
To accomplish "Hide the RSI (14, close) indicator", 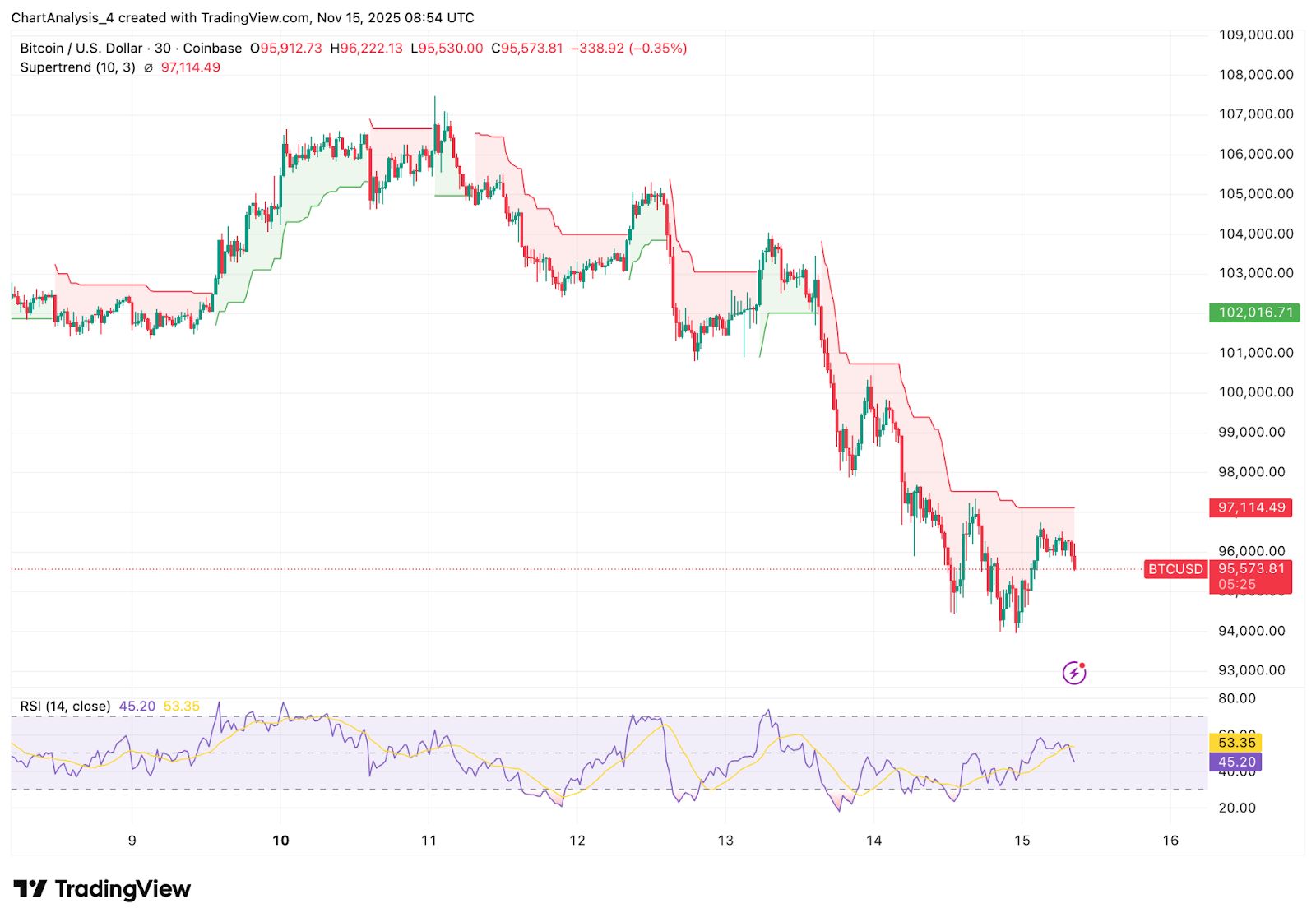I will click(x=64, y=706).
